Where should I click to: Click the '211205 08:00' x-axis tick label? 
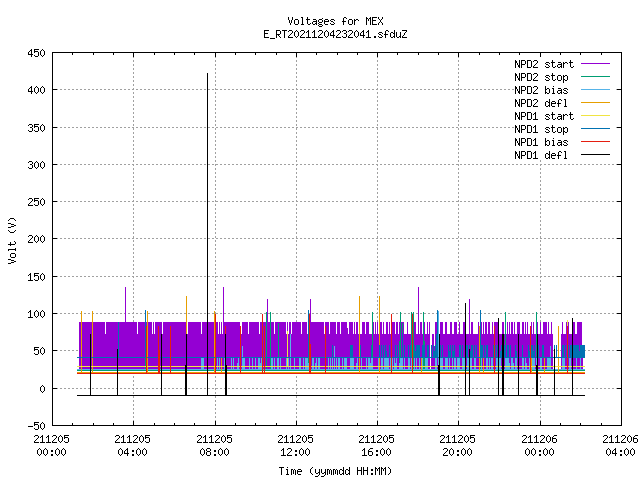[214, 445]
